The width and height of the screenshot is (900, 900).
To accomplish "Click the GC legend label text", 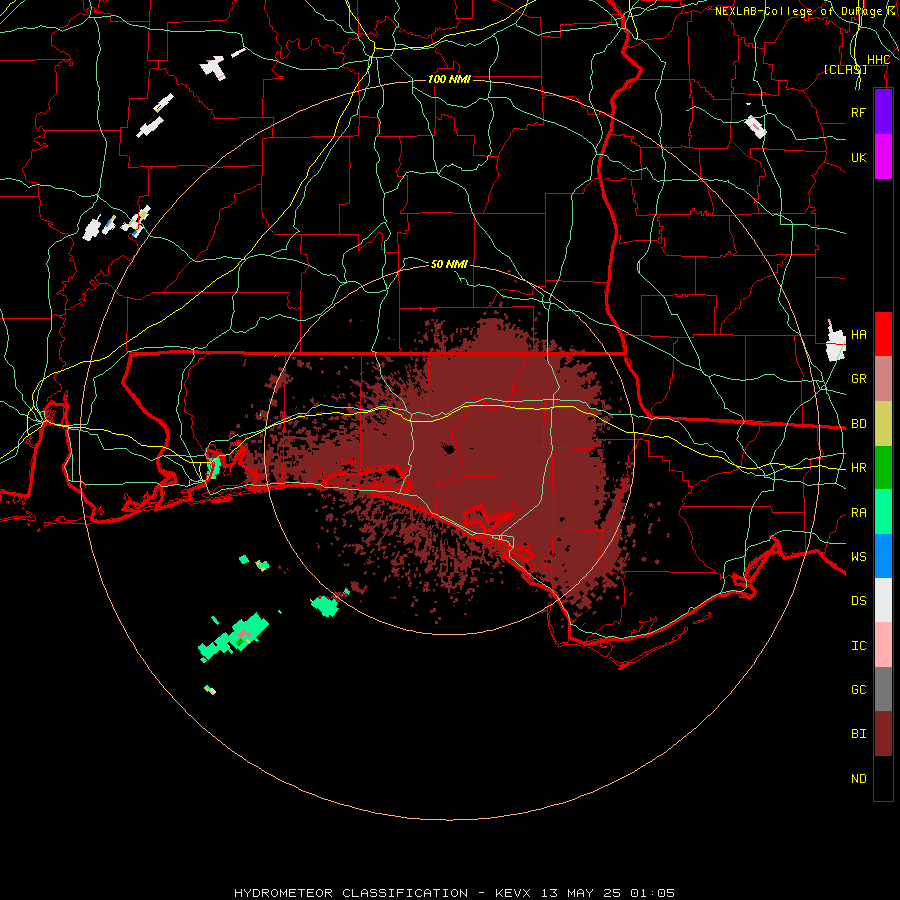I will tap(858, 690).
